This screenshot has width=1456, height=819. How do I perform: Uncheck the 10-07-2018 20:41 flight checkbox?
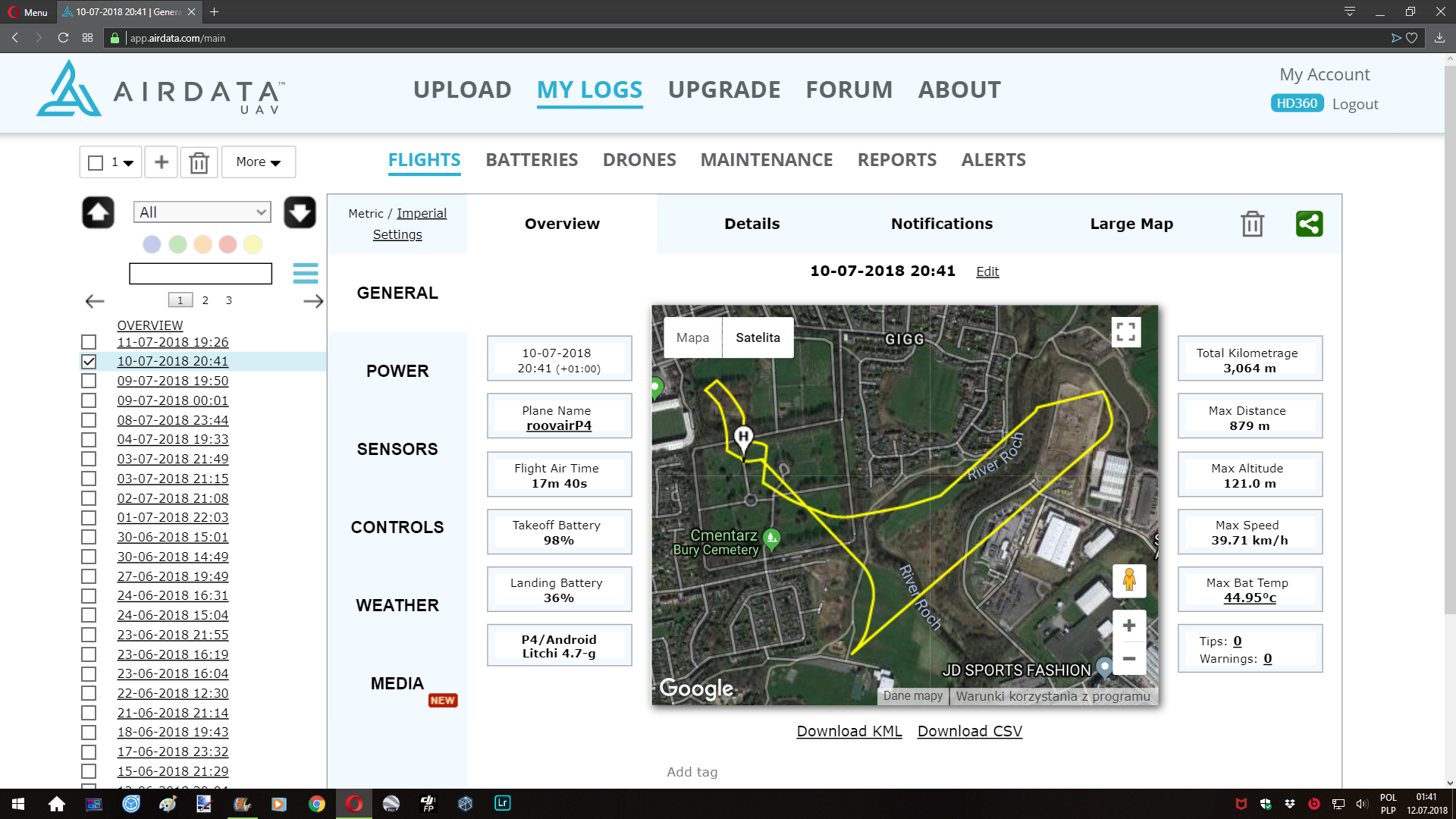coord(89,362)
